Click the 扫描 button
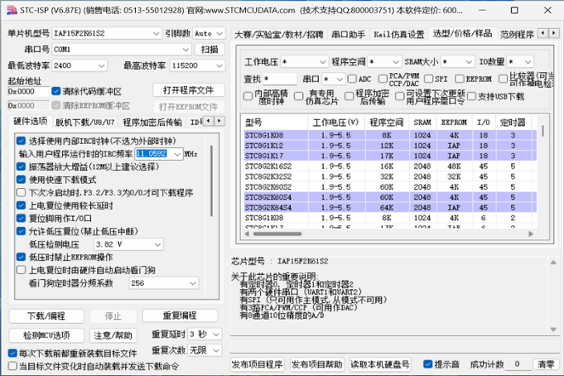564x376 pixels. point(210,49)
